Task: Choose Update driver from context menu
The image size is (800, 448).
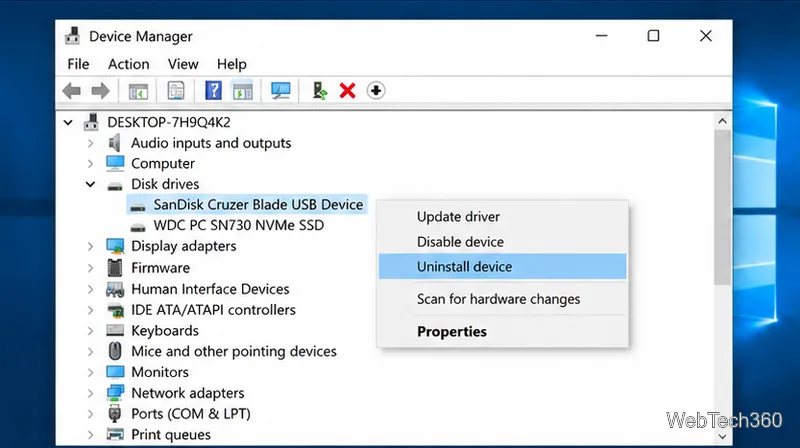Action: pyautogui.click(x=502, y=216)
